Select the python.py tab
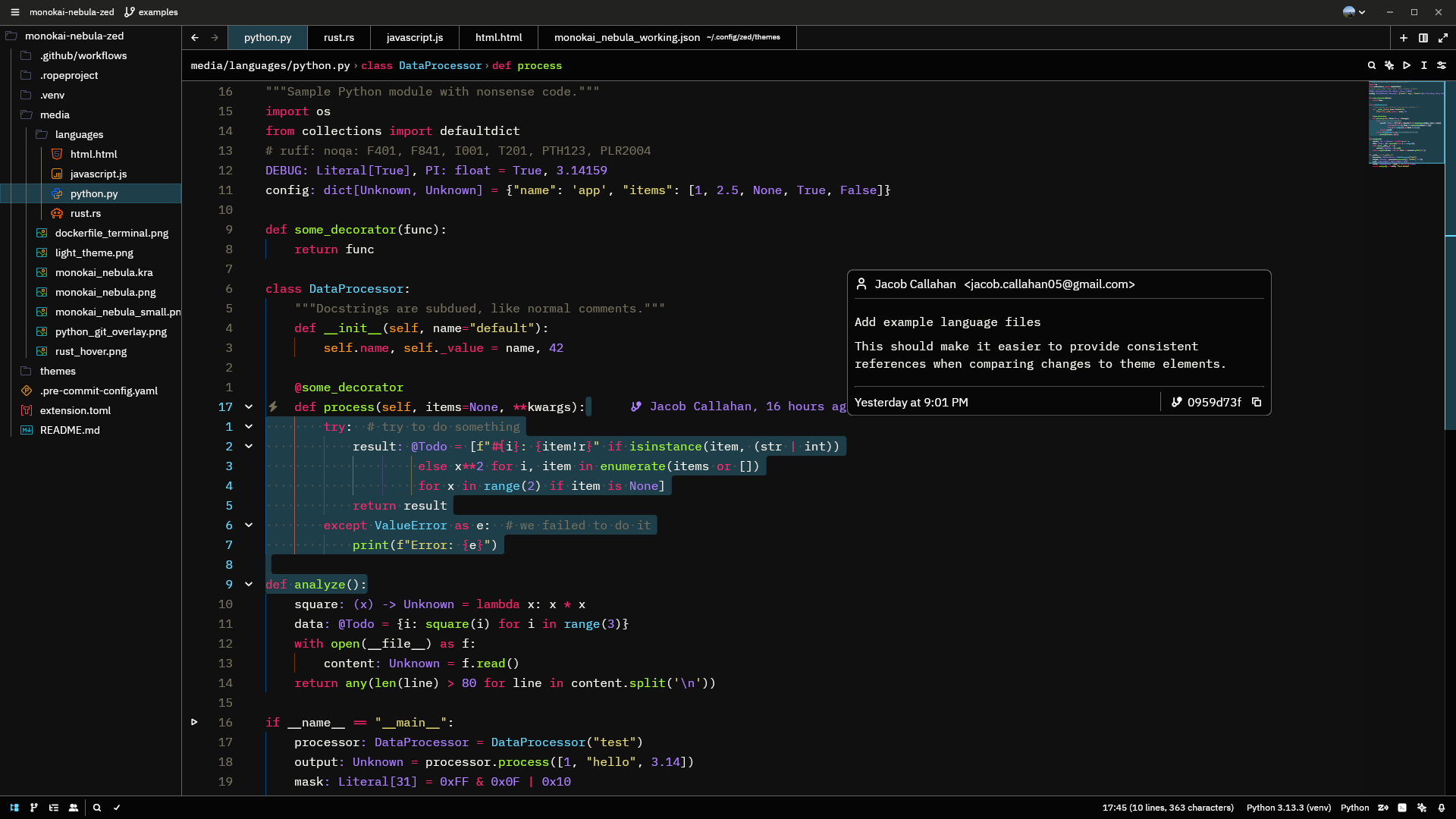The height and width of the screenshot is (819, 1456). pyautogui.click(x=268, y=37)
